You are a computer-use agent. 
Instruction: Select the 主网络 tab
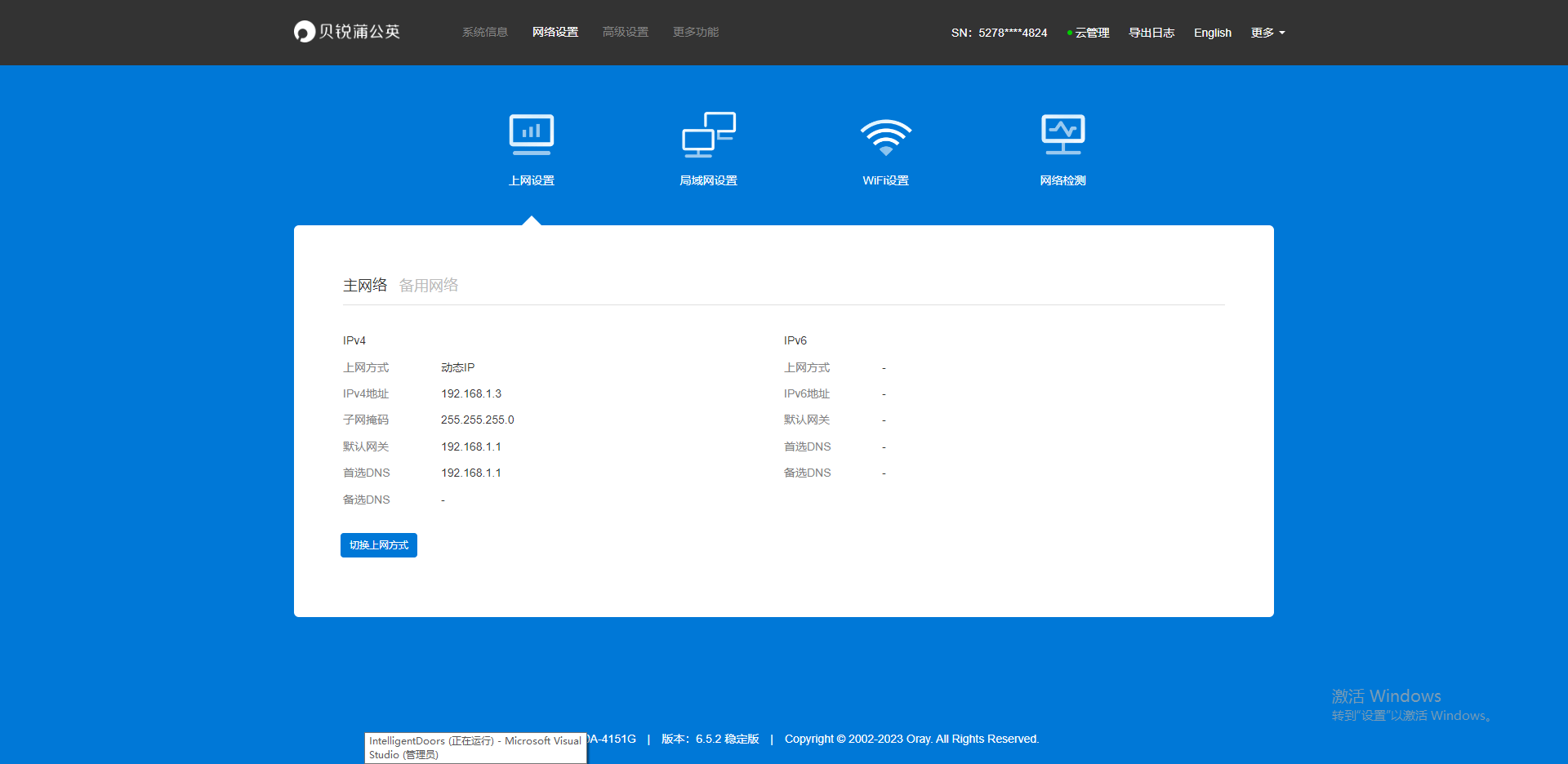coord(365,285)
